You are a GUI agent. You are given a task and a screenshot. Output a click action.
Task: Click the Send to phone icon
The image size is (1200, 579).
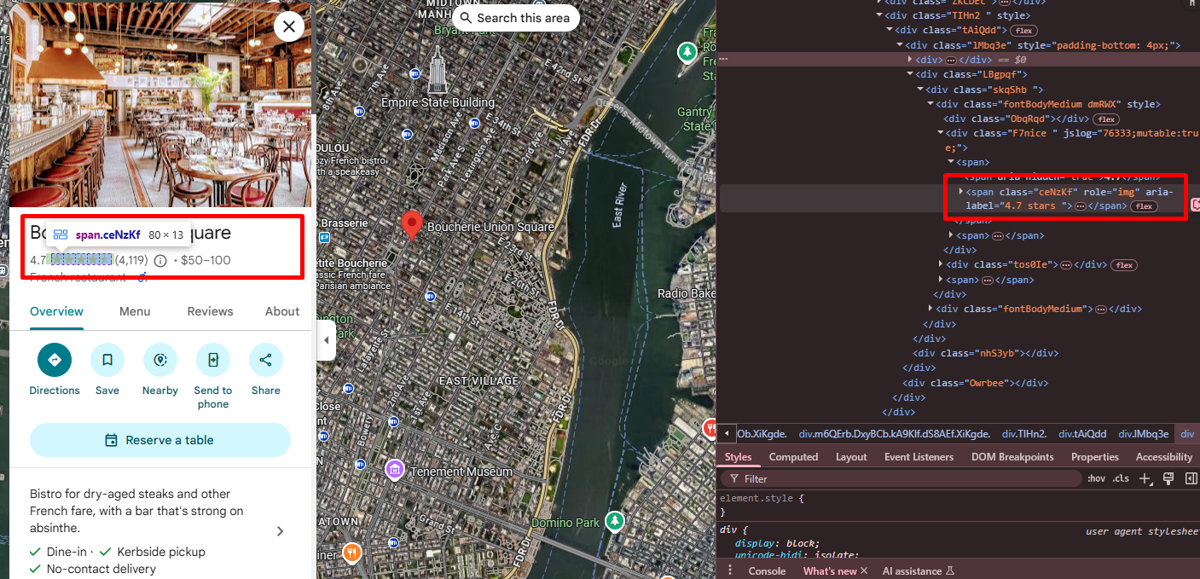213,359
